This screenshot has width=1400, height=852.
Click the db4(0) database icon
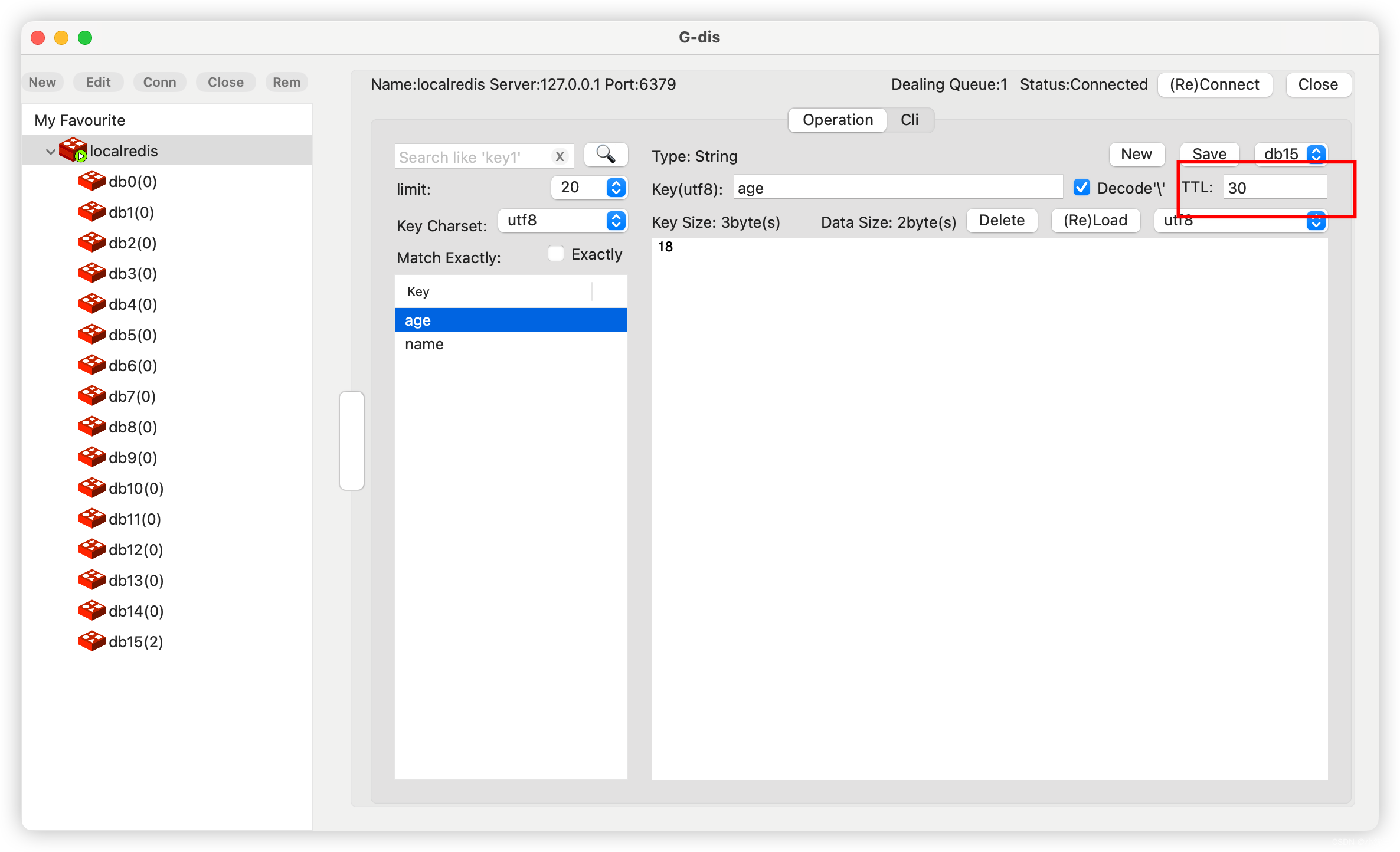(x=91, y=303)
